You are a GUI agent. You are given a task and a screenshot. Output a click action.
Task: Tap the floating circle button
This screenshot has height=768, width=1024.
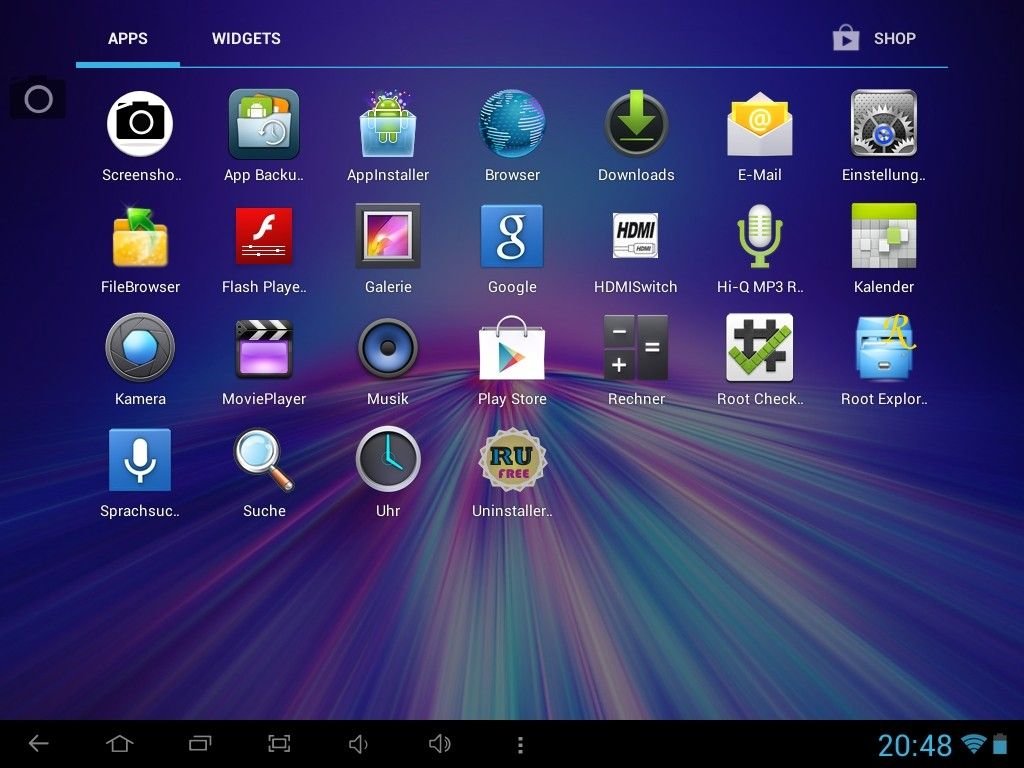tap(39, 99)
